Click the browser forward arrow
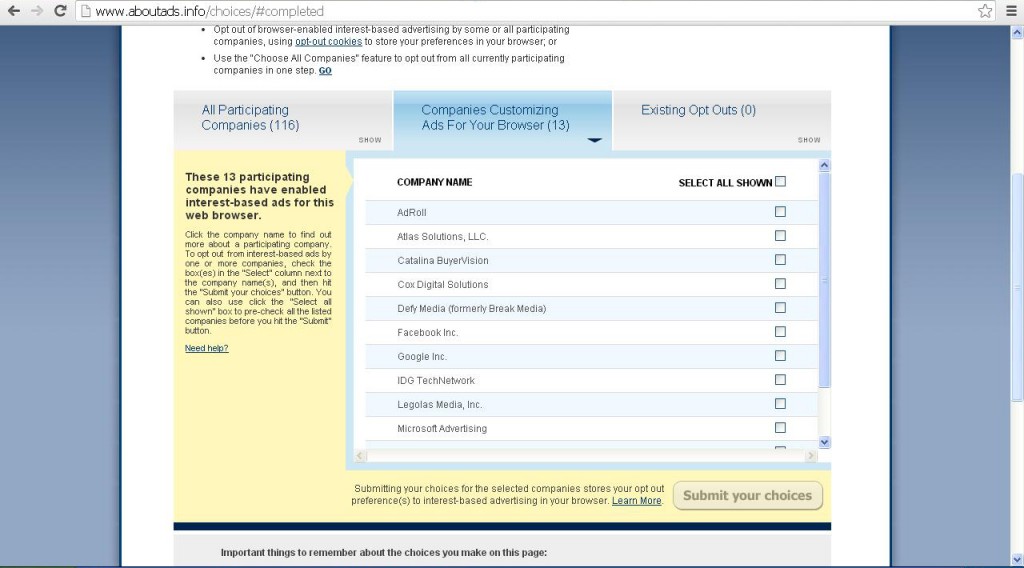1024x568 pixels. point(37,11)
